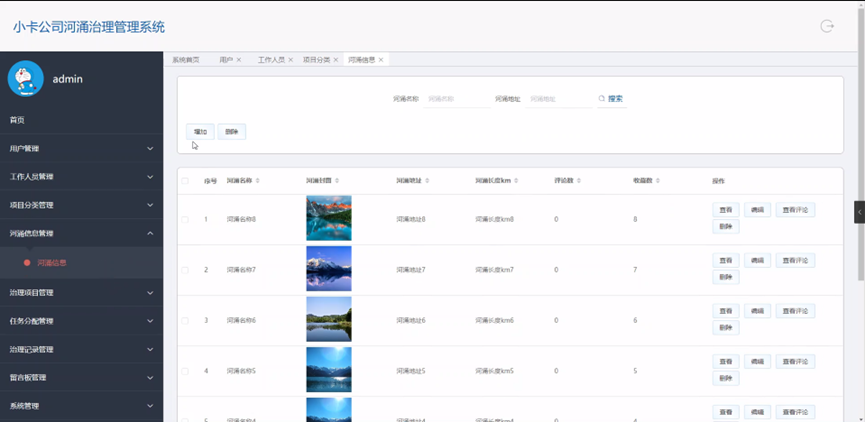Open 查看评论 for row 河涌名称8
Viewport: 865px width, 422px height.
tap(795, 210)
